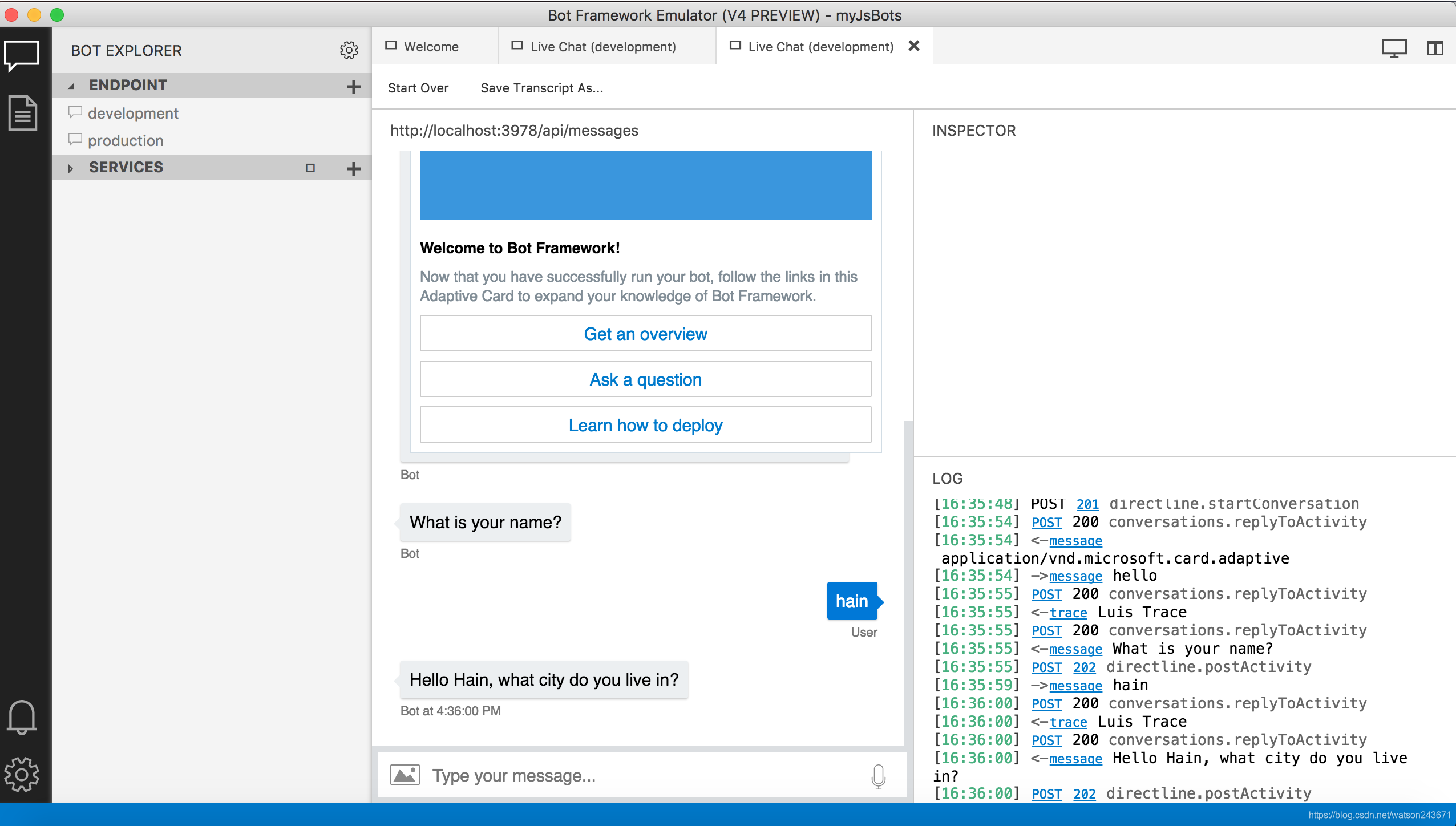Collapse the ENDPOINT section
1456x826 pixels.
click(71, 86)
